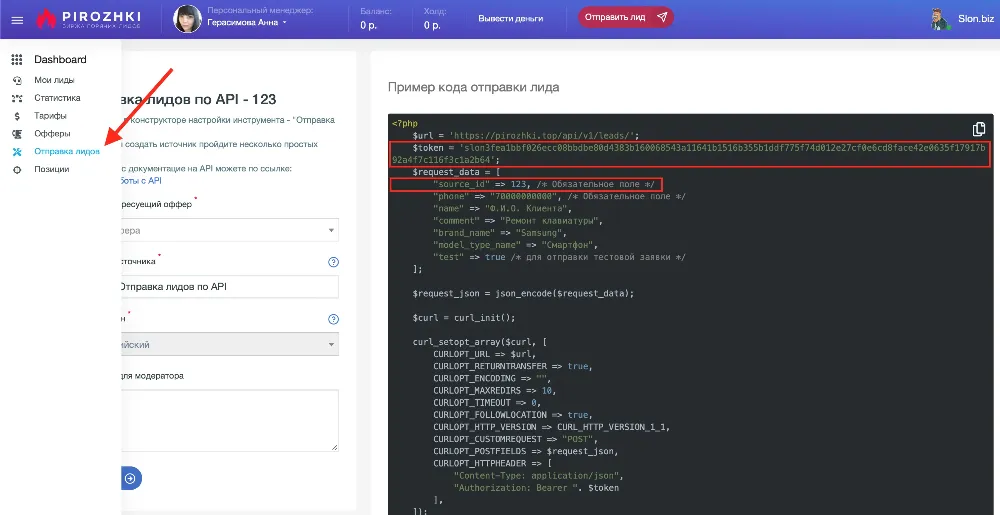Open Мои лиды menu item

coord(54,80)
